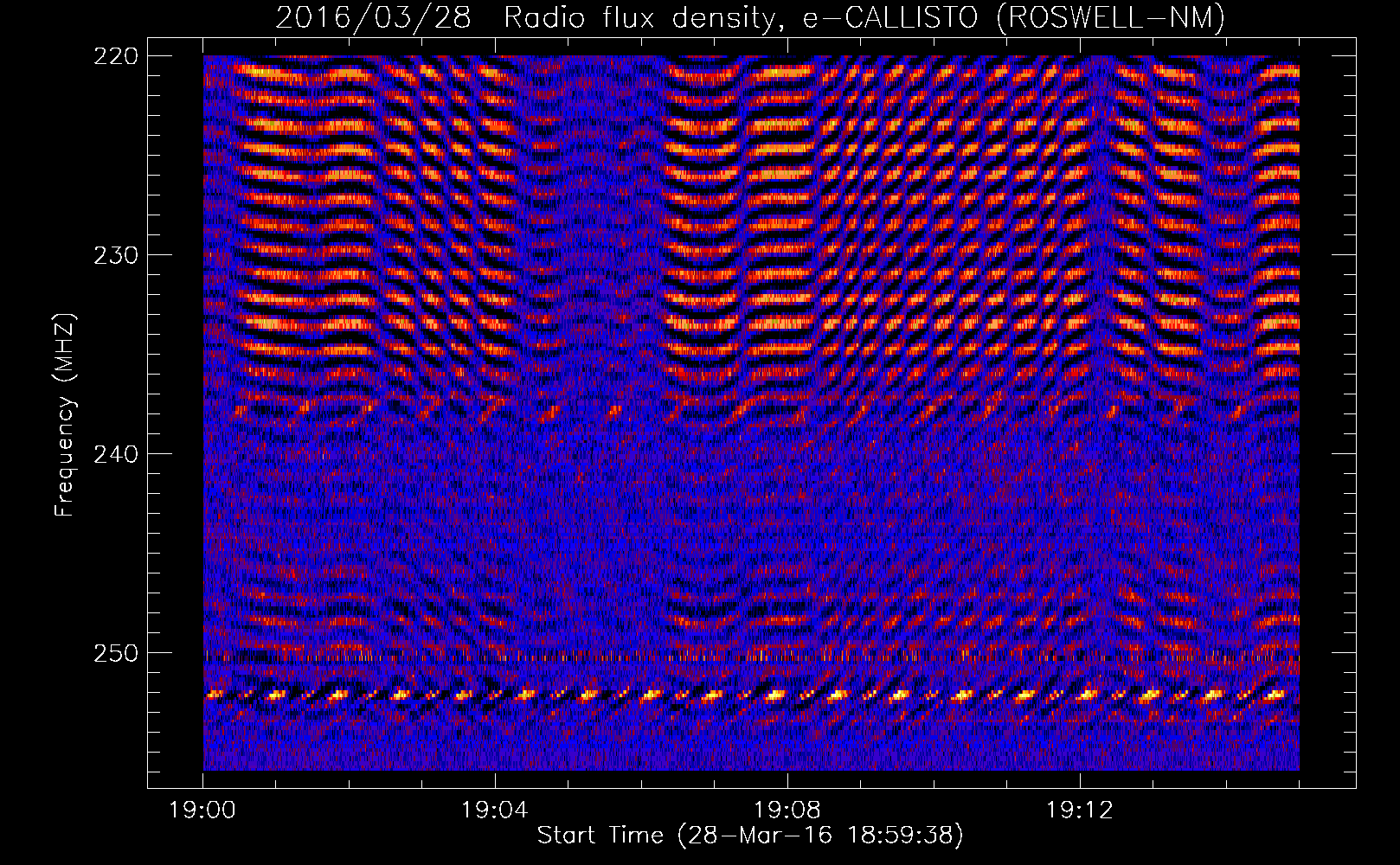Click the 19:08 time tick label
The height and width of the screenshot is (865, 1400).
pyautogui.click(x=787, y=811)
